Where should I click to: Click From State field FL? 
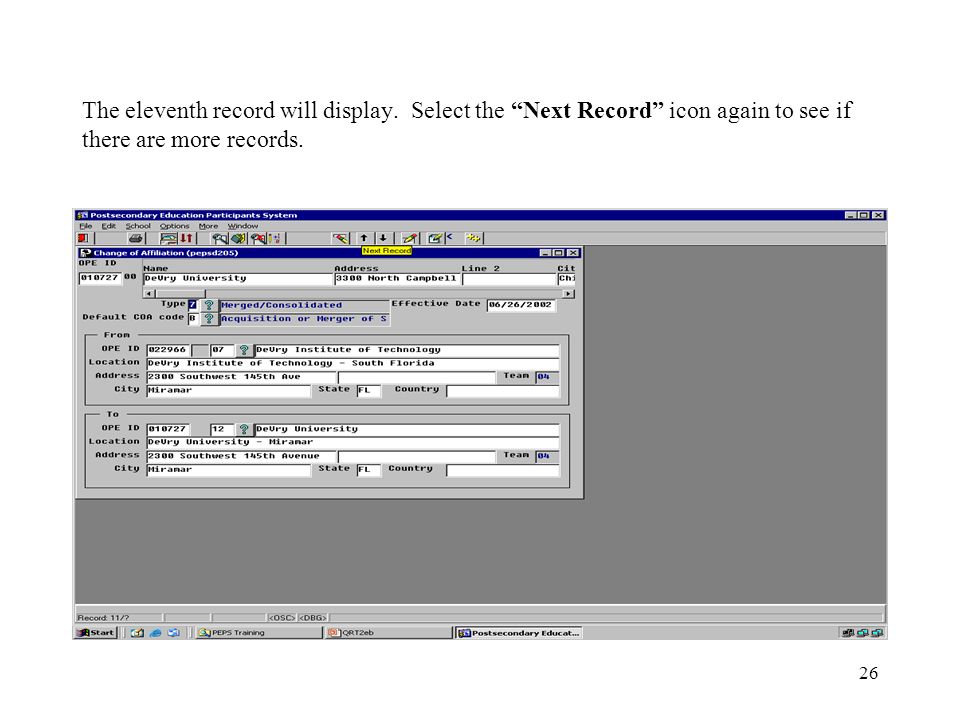point(369,390)
